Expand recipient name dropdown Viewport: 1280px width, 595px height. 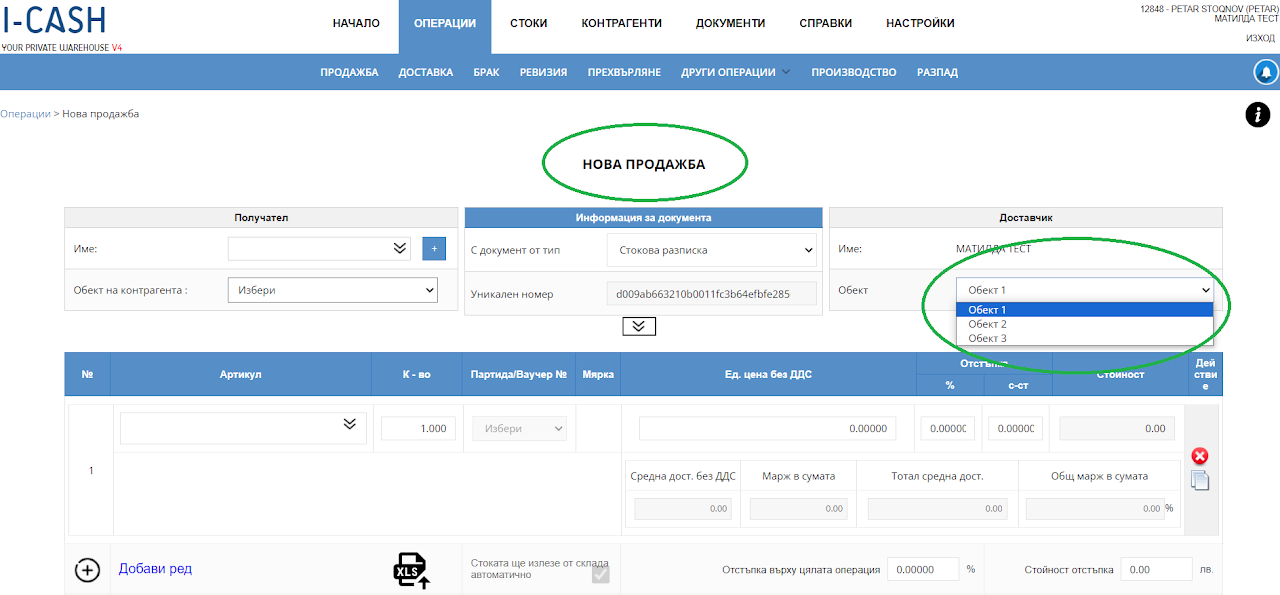point(400,248)
